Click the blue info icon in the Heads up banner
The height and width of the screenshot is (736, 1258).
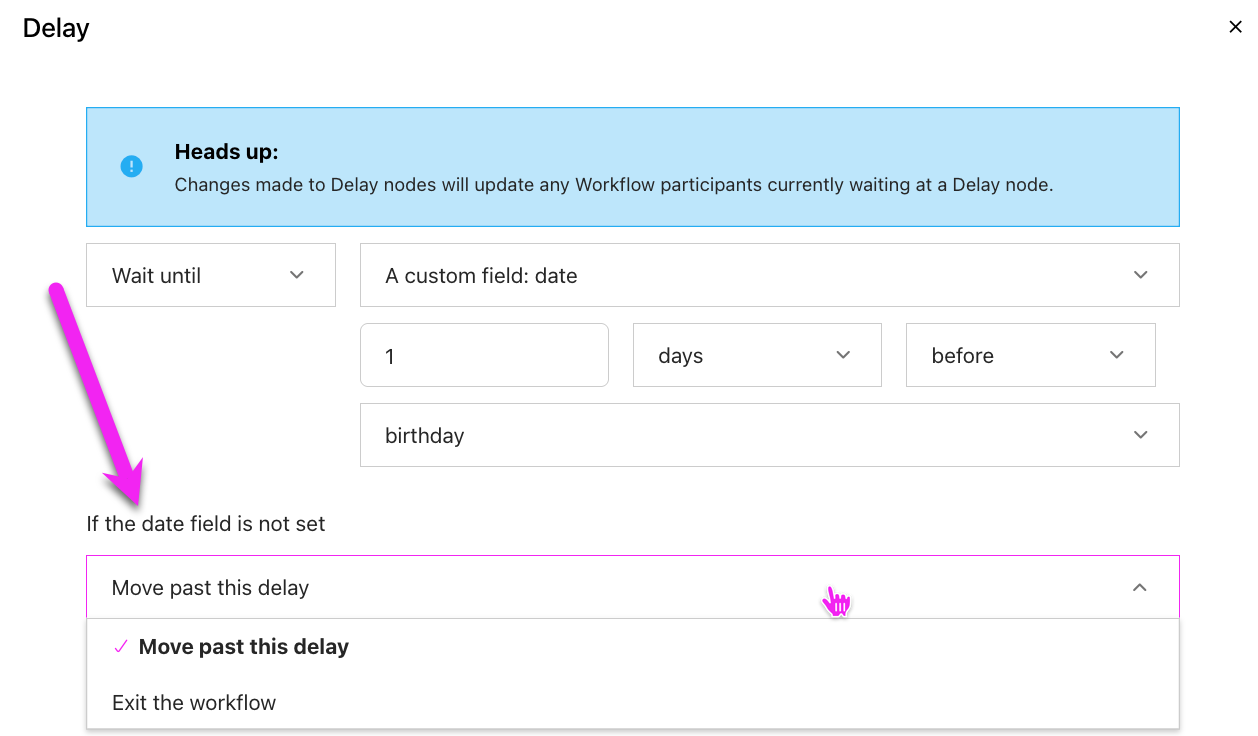[x=131, y=166]
